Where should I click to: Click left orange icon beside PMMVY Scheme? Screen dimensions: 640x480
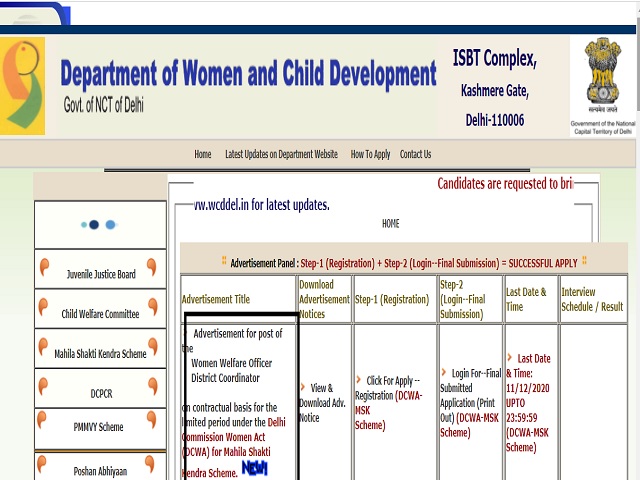pyautogui.click(x=42, y=420)
